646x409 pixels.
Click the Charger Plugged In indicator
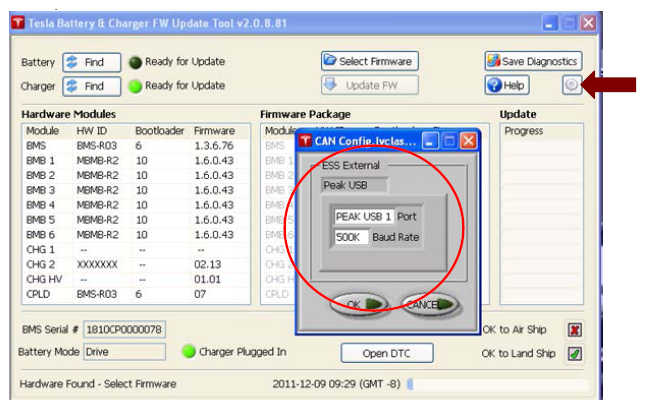189,351
